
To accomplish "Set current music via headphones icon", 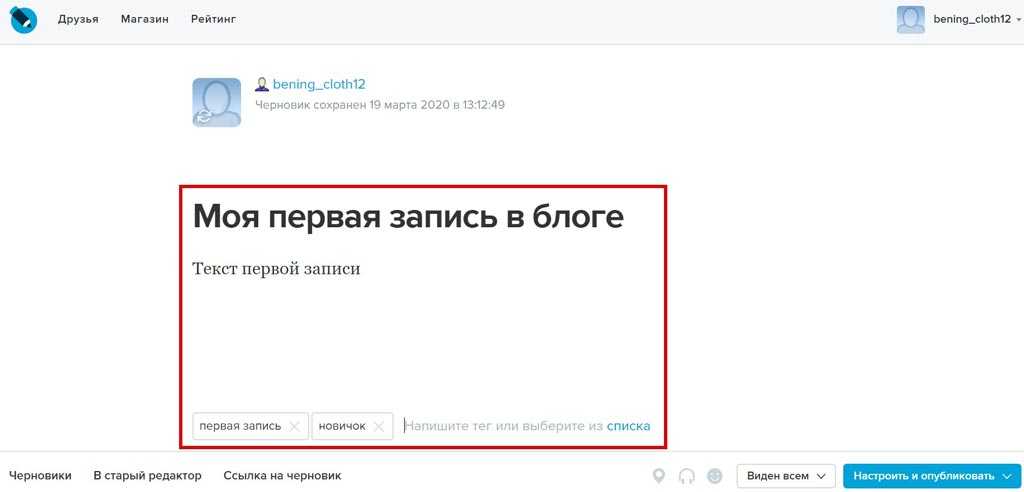I will (686, 476).
